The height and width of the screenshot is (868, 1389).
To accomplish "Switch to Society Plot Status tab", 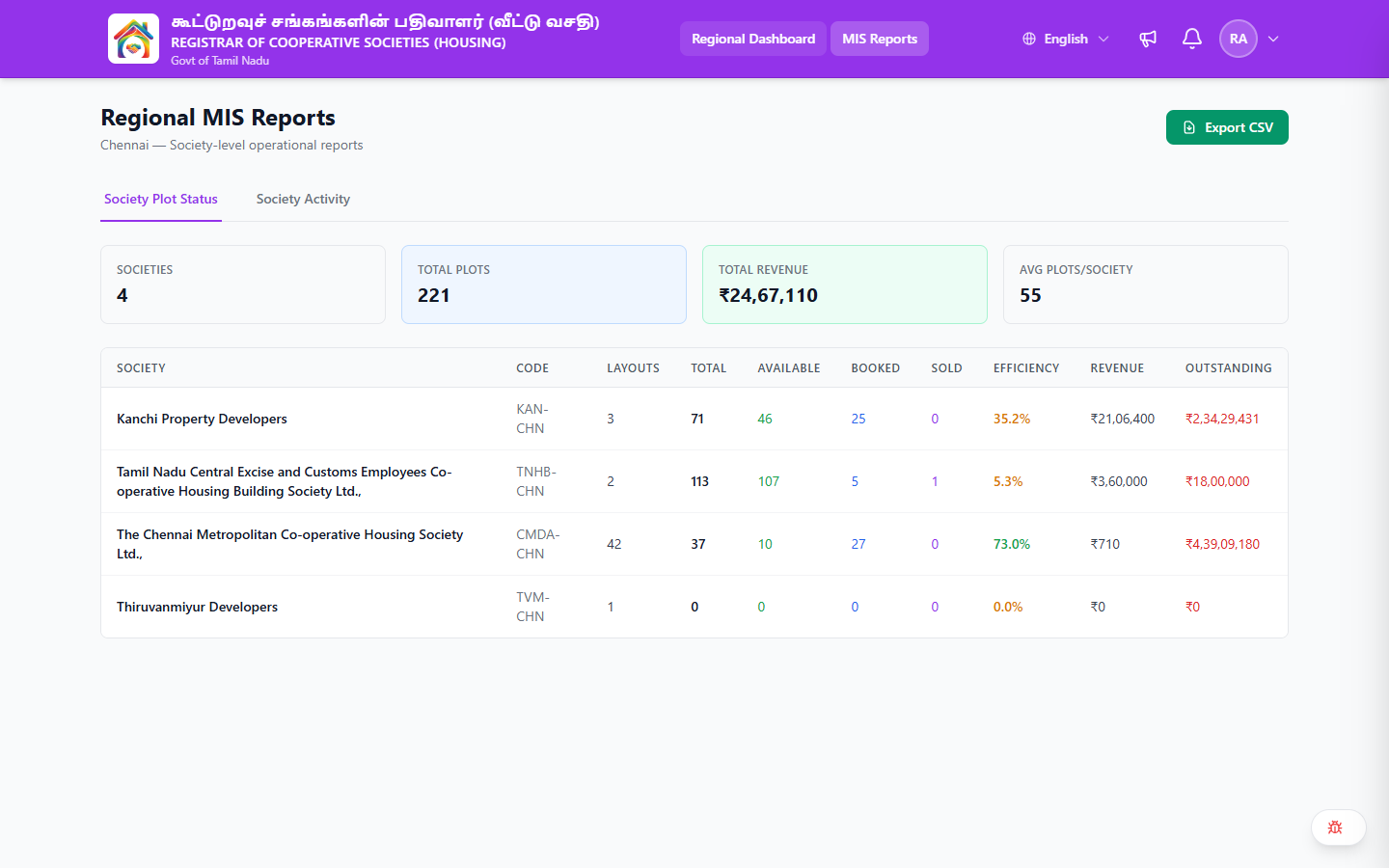I will [x=161, y=199].
